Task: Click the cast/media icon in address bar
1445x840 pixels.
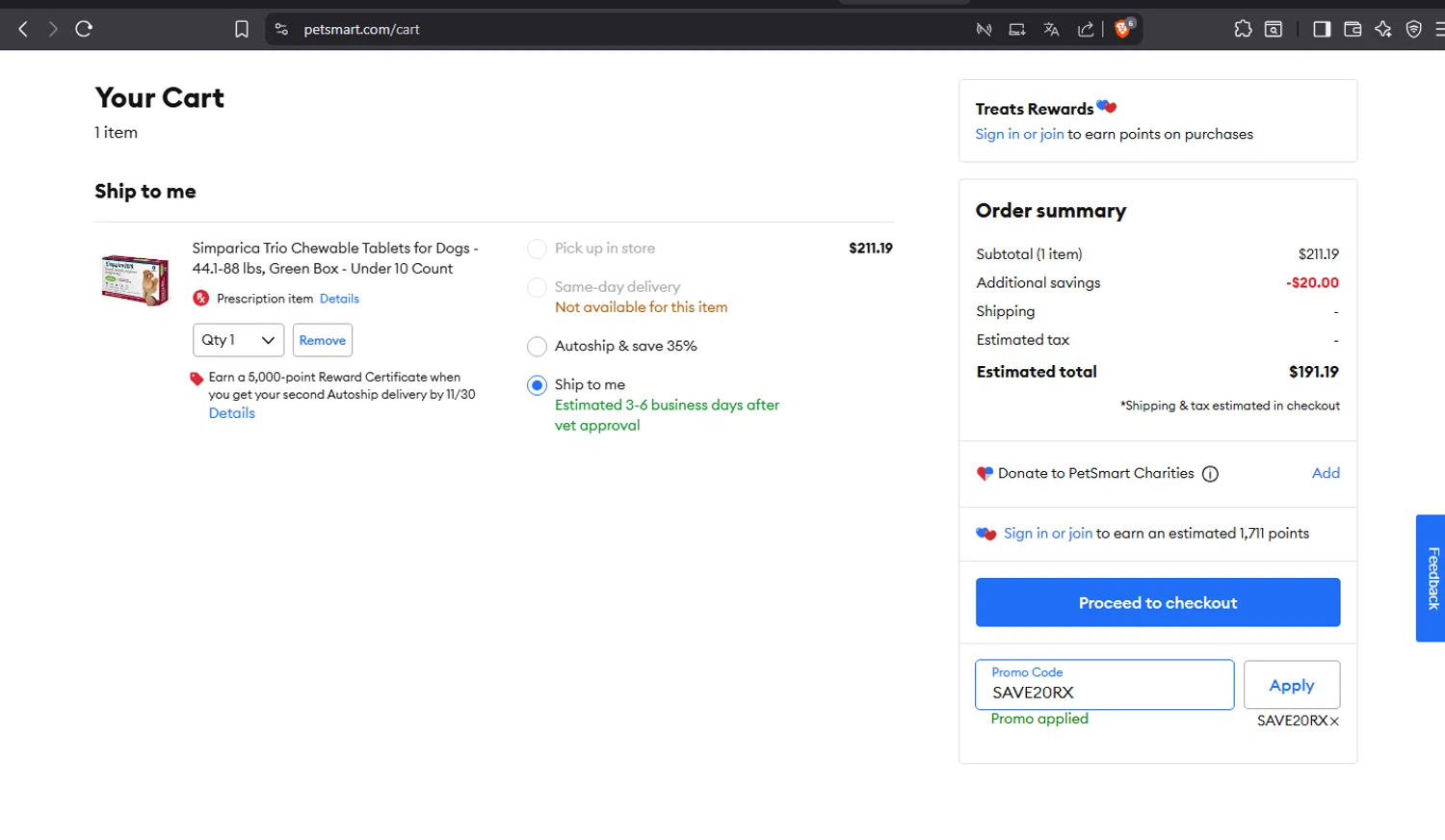Action: click(x=1017, y=29)
